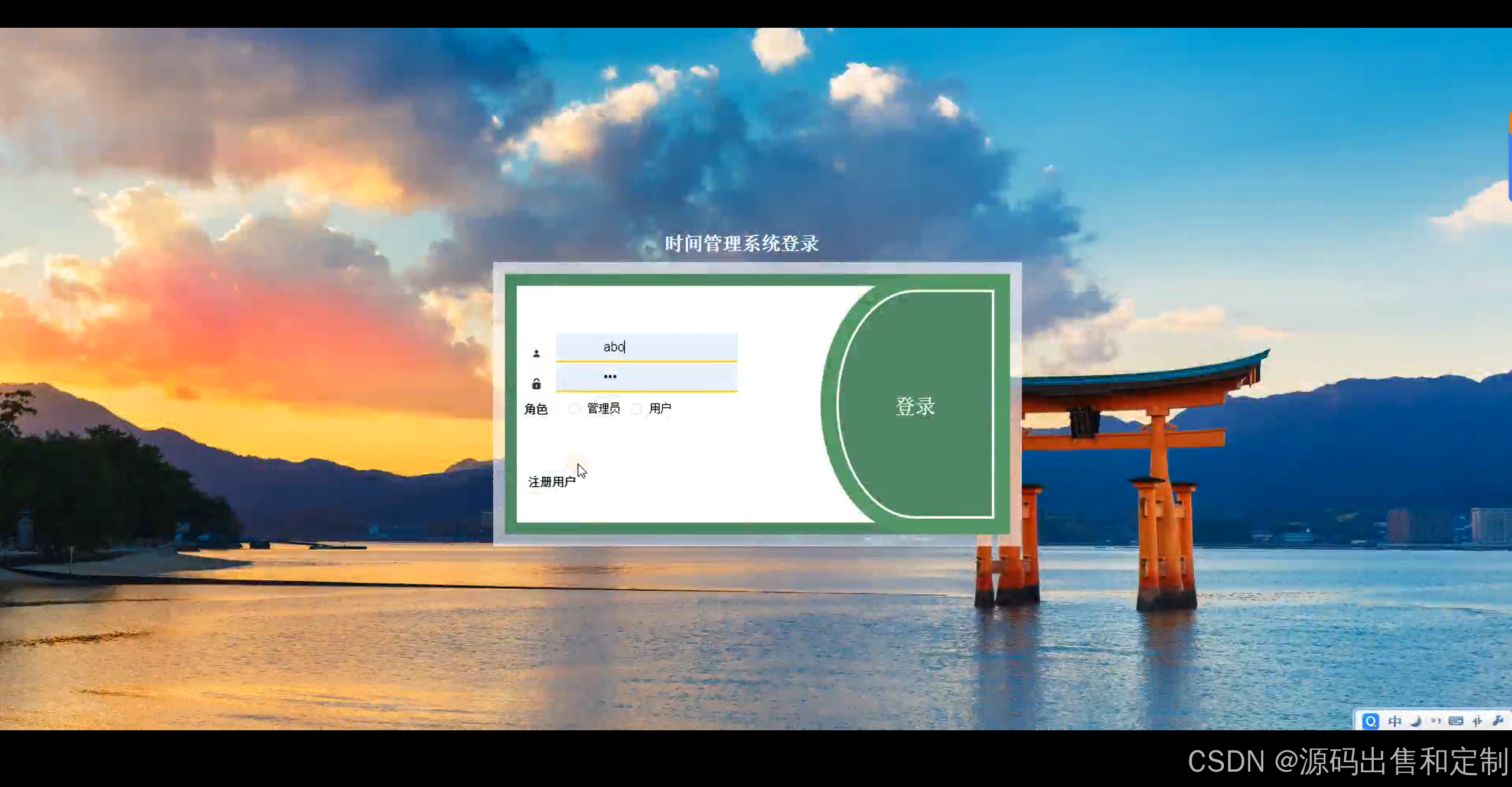The image size is (1512, 787).
Task: Click the 管理员 label text
Action: (603, 408)
